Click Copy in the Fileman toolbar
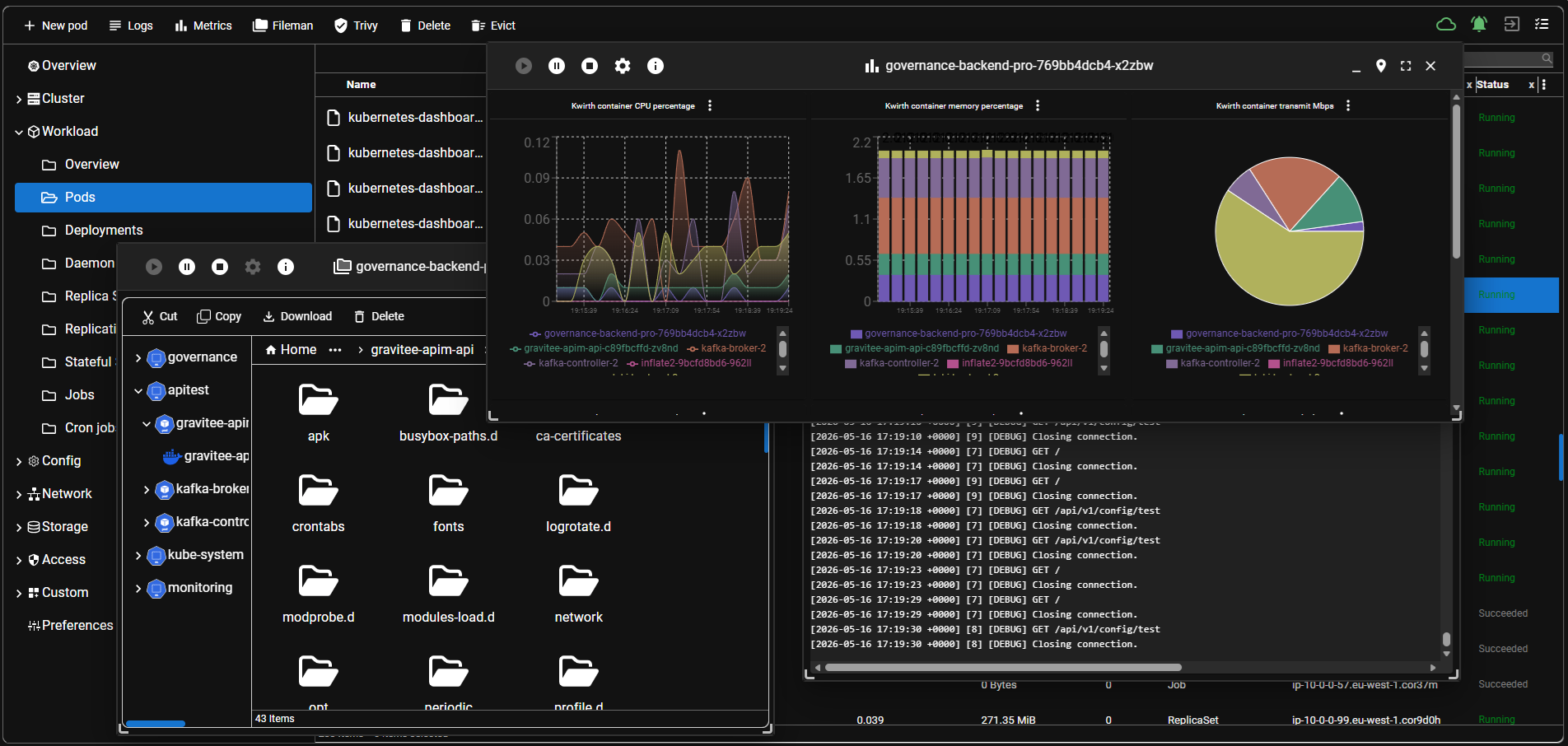1568x746 pixels. [x=219, y=316]
